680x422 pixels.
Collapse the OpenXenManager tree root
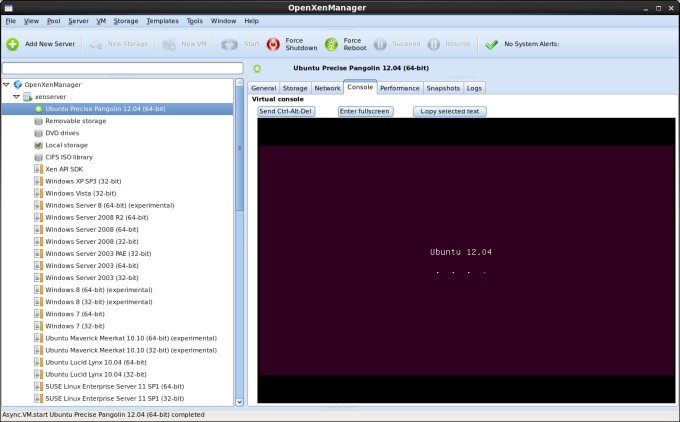coord(7,85)
